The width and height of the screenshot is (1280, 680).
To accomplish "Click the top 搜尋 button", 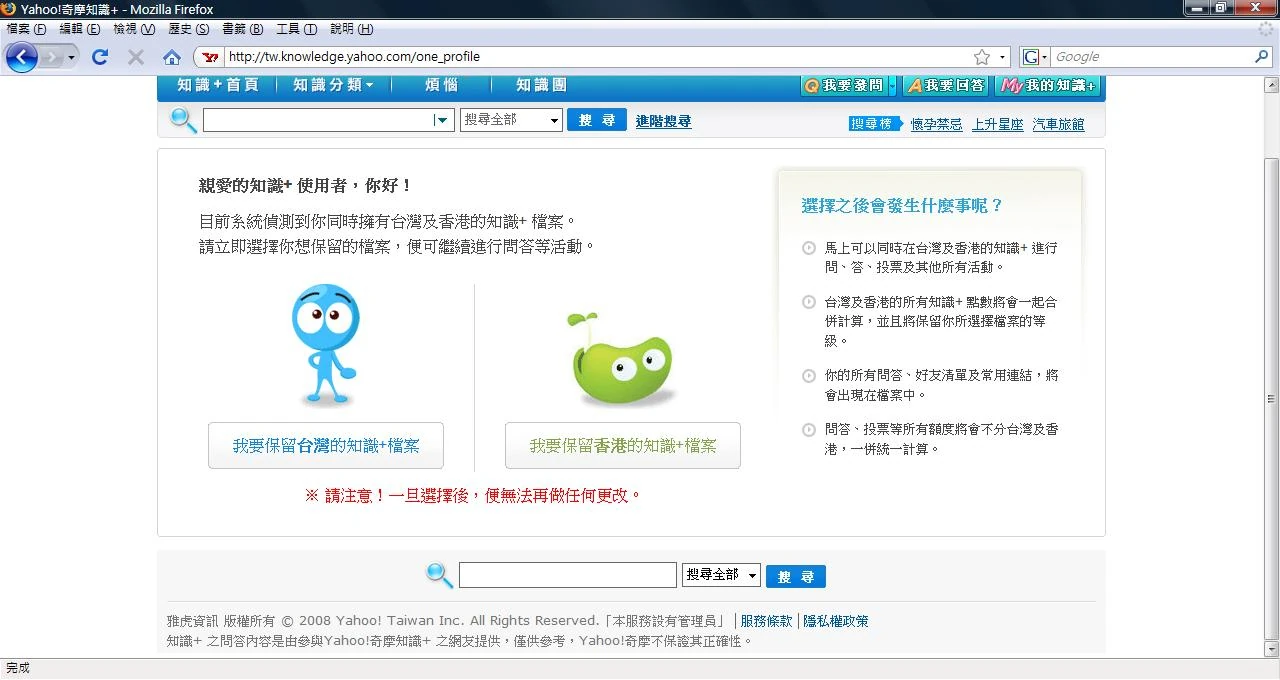I will pos(597,120).
